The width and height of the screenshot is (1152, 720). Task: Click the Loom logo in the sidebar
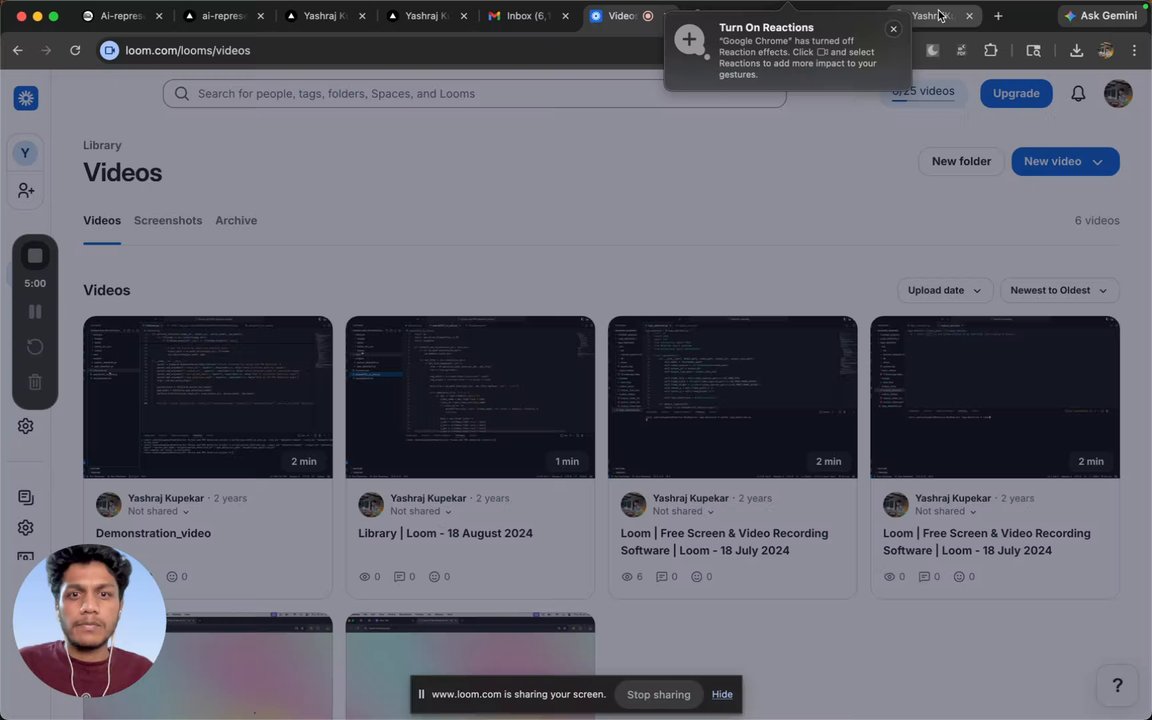26,98
